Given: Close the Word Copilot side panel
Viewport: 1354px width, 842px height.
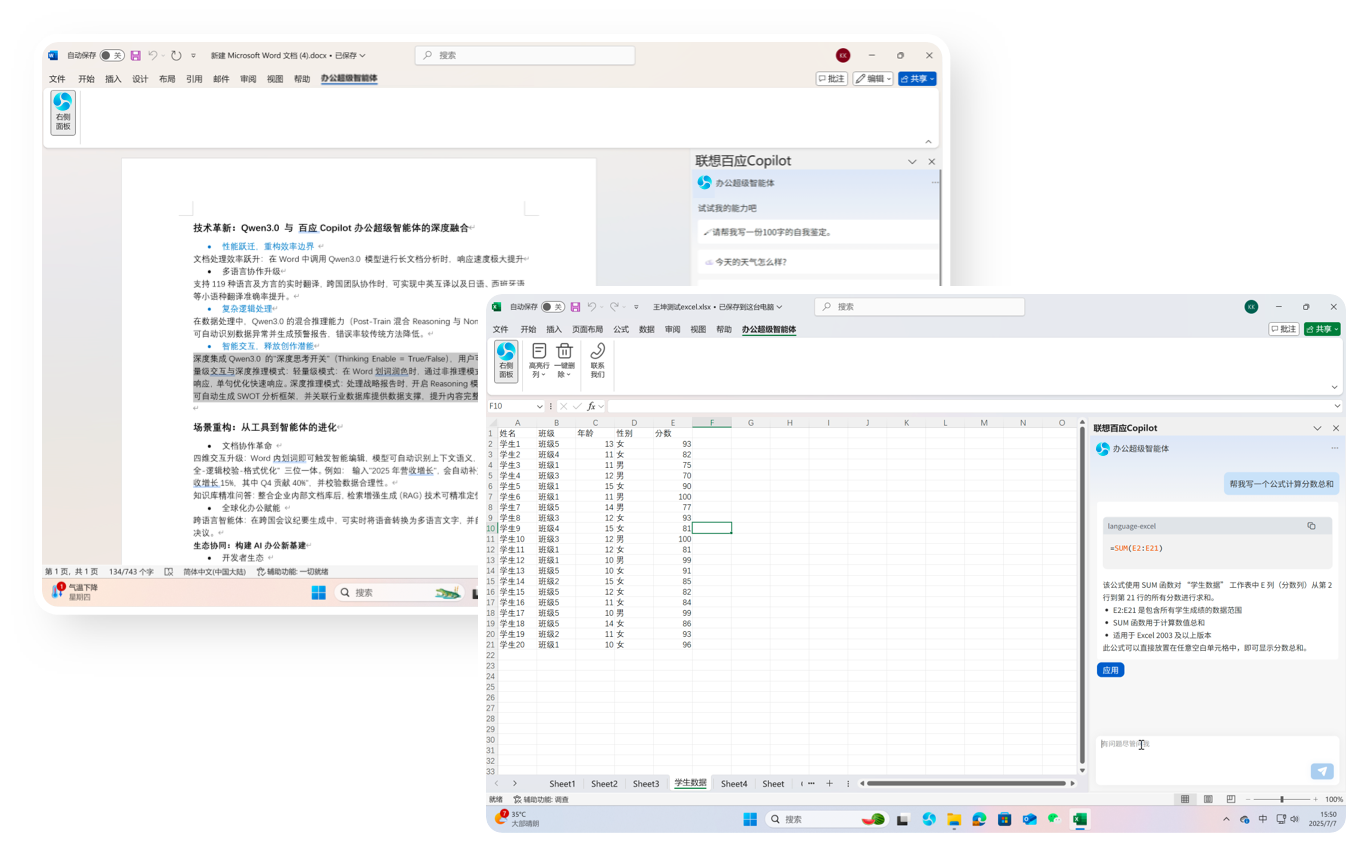Looking at the screenshot, I should (931, 161).
